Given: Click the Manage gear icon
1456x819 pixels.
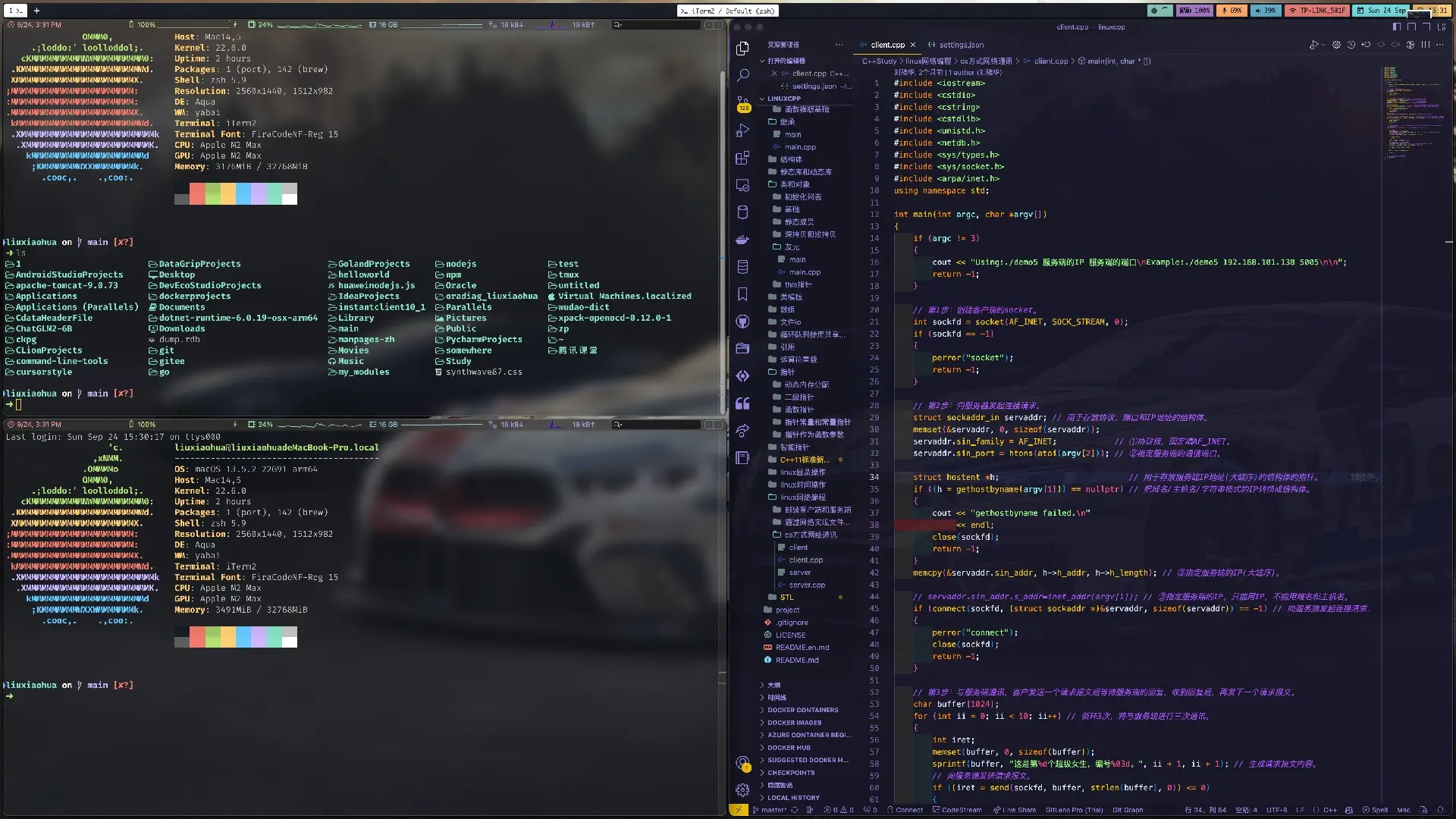Looking at the screenshot, I should click(x=742, y=789).
